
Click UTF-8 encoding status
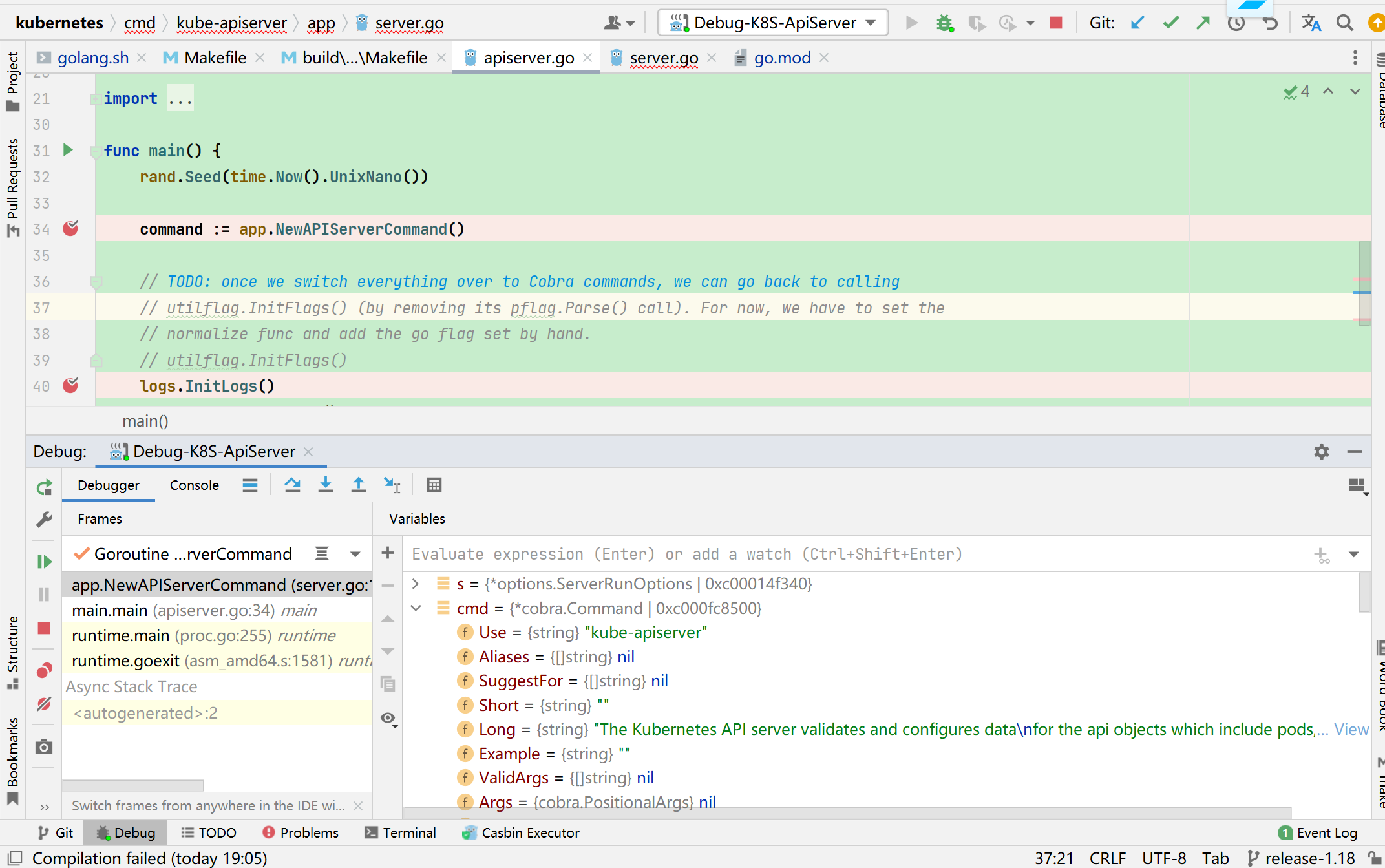click(x=1164, y=858)
